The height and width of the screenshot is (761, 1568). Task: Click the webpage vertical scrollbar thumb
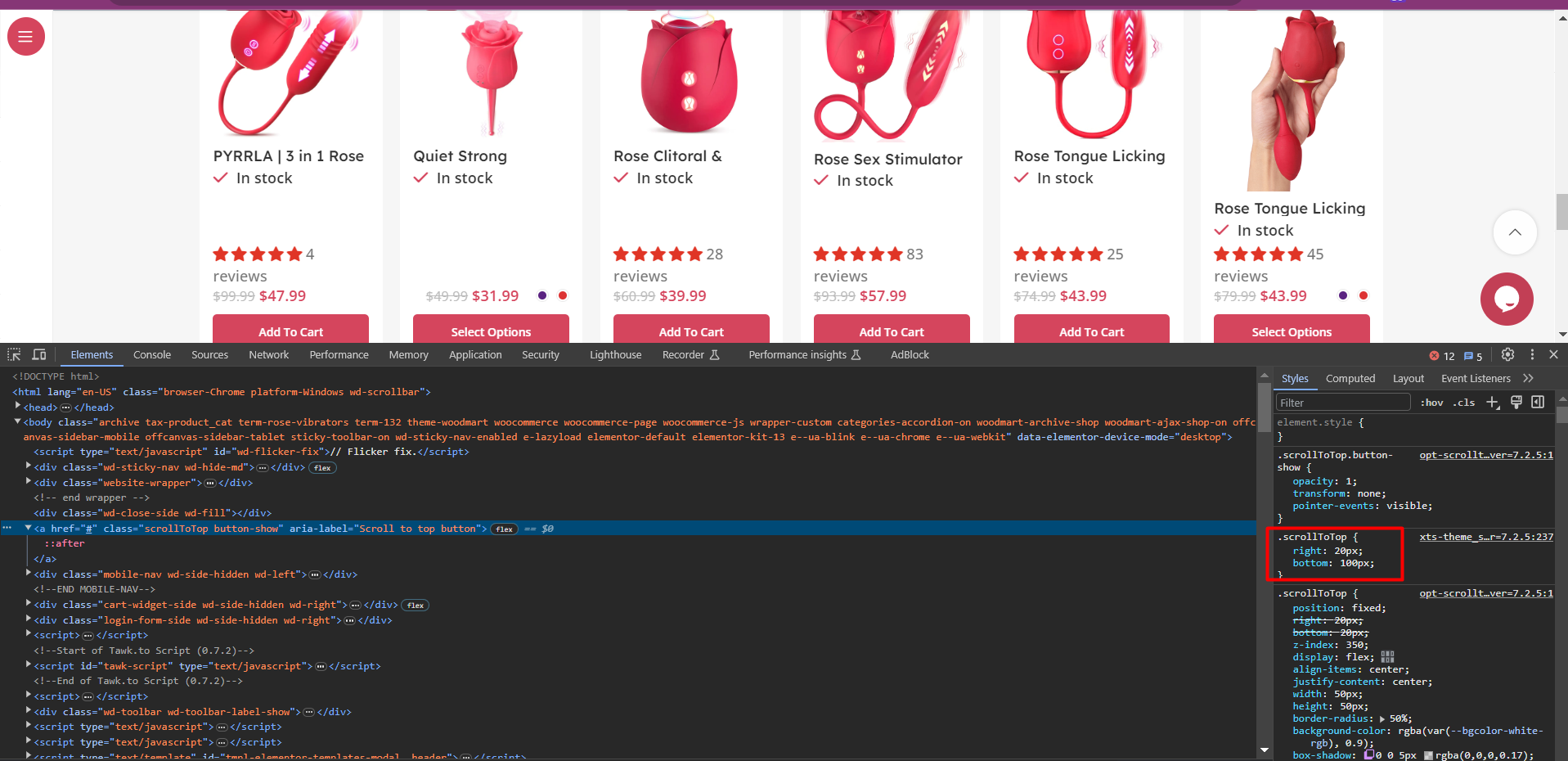[1561, 212]
